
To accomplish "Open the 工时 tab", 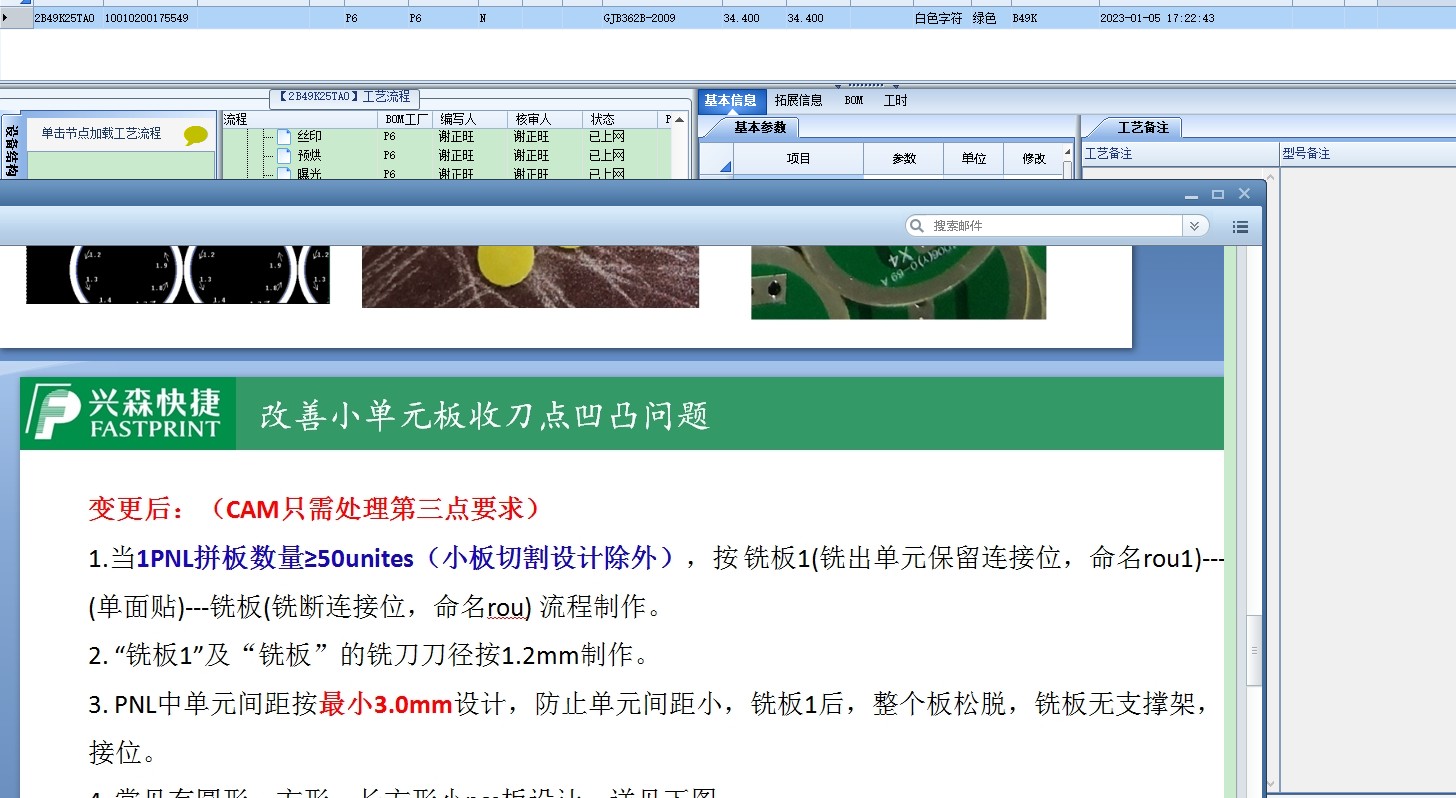I will pyautogui.click(x=895, y=100).
